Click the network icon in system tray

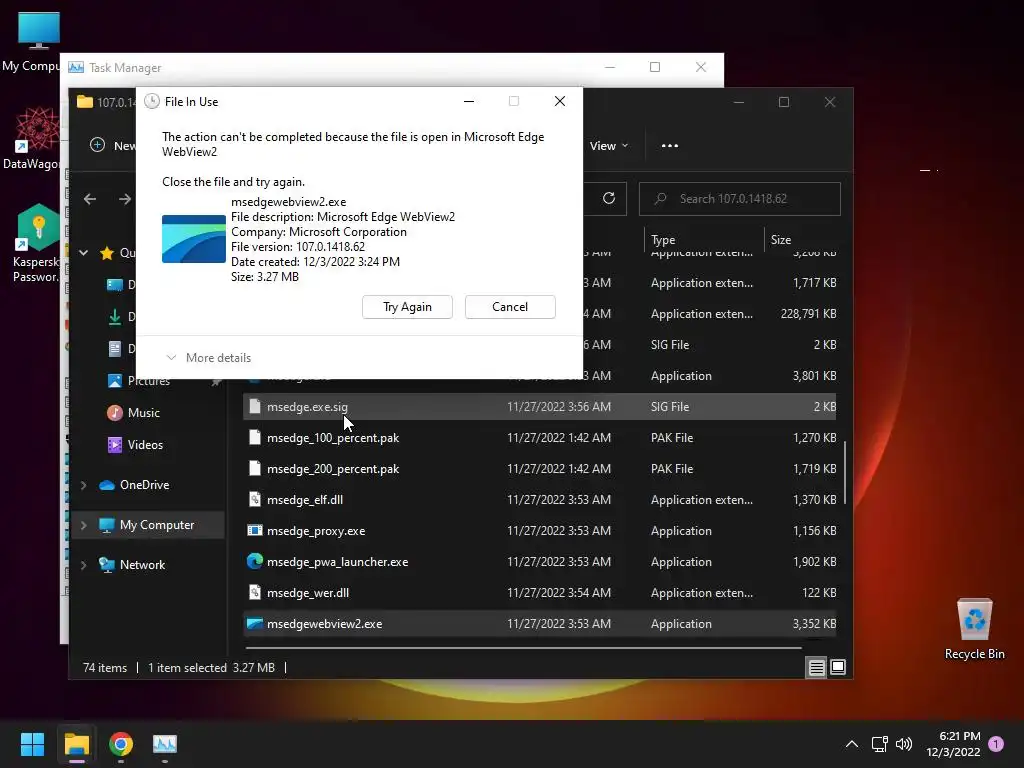(x=880, y=744)
